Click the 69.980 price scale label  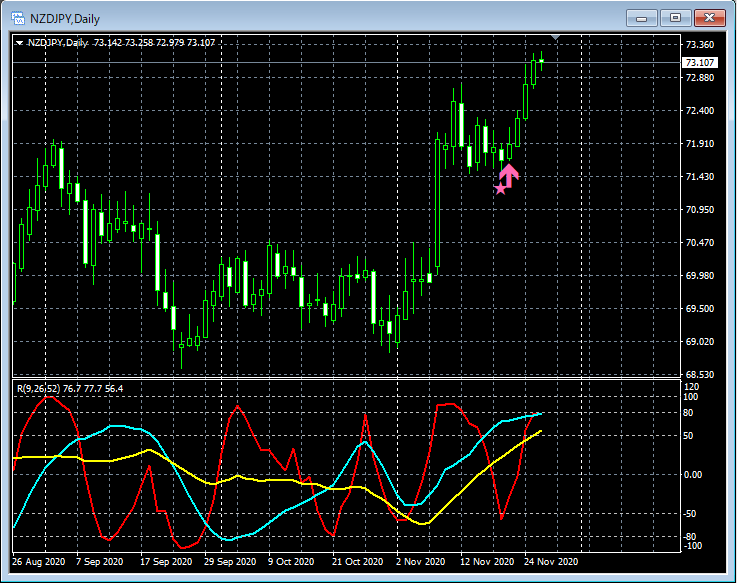click(699, 276)
